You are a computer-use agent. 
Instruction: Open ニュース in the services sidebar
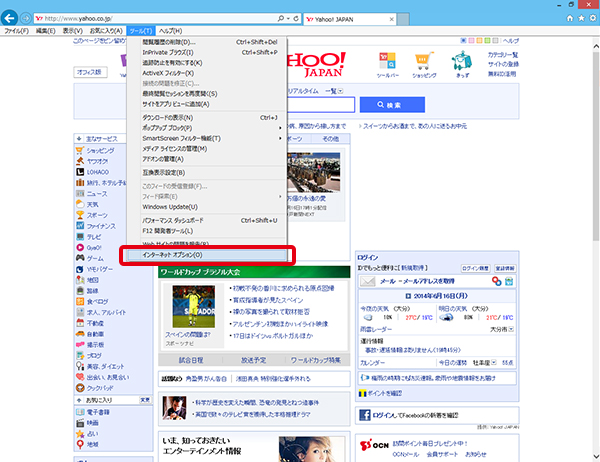[x=96, y=194]
